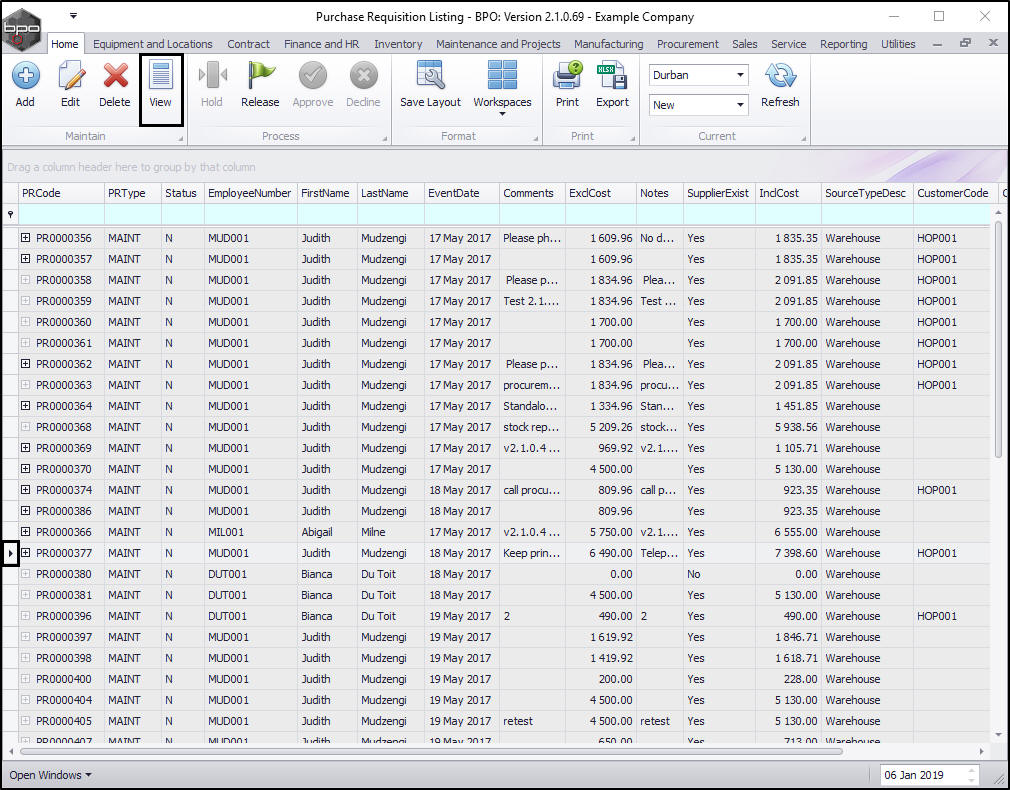1010x790 pixels.
Task: Open the Durban site dropdown
Action: click(741, 75)
